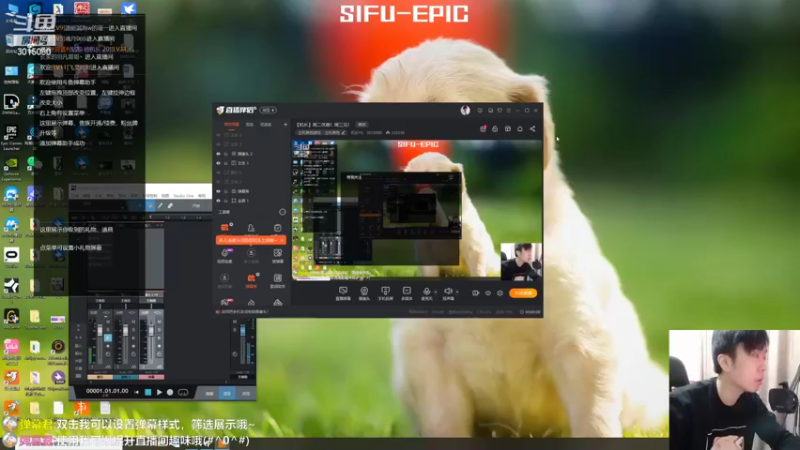Open the highlighted orange danmaku tool icon
Screen dimensions: 800x450
click(251, 280)
